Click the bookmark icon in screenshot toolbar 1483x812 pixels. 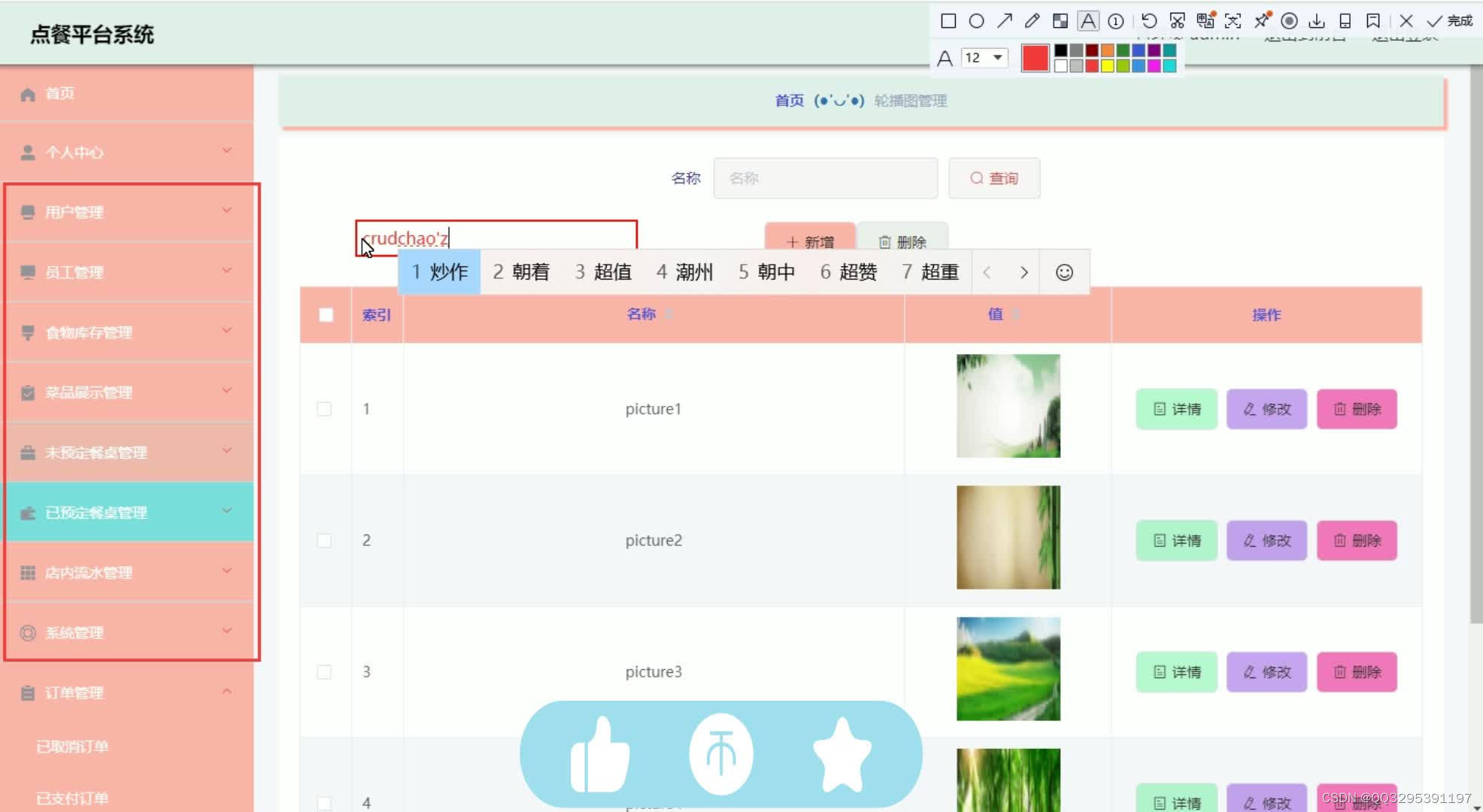[x=1373, y=21]
